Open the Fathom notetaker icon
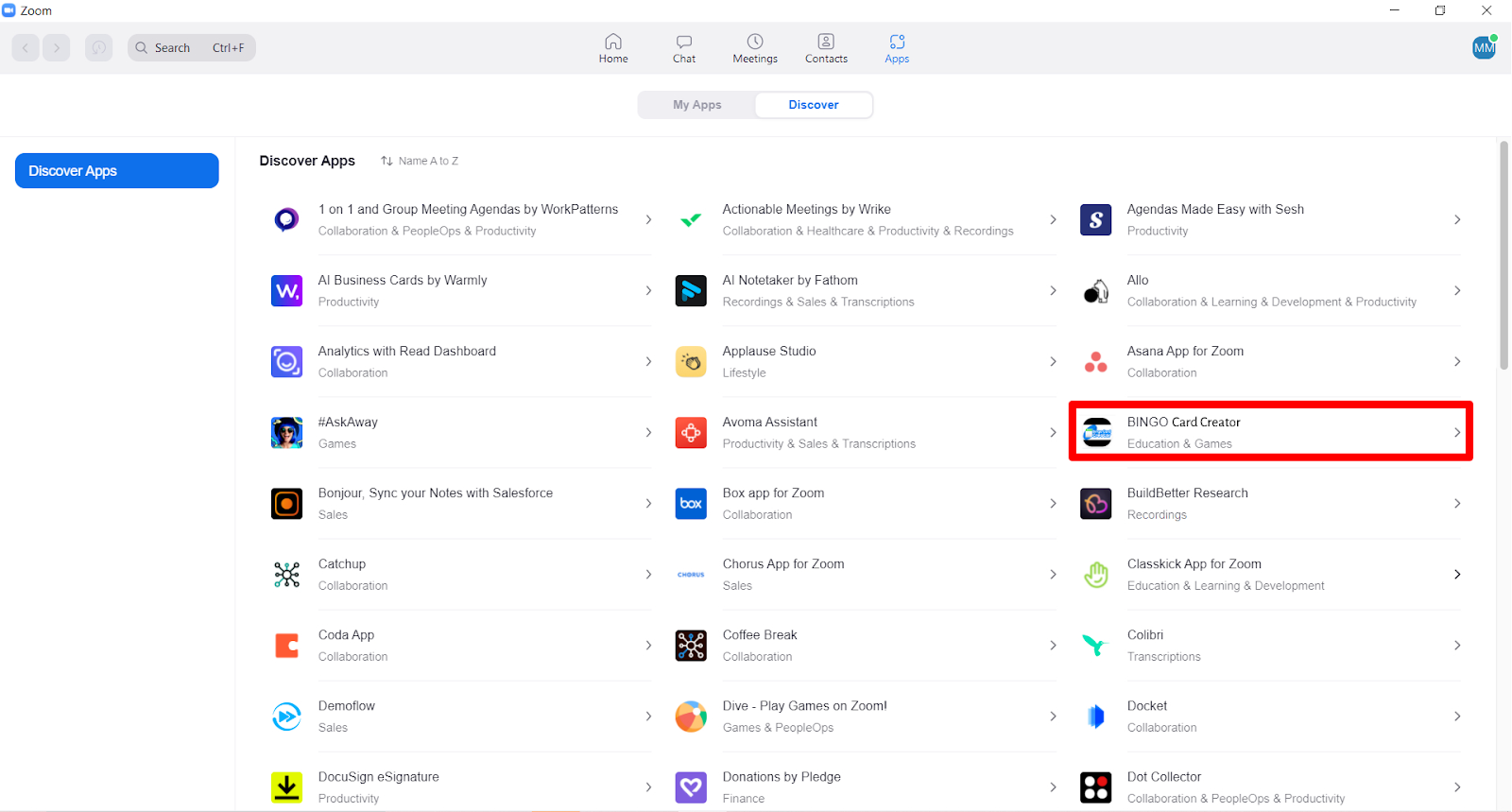 691,291
